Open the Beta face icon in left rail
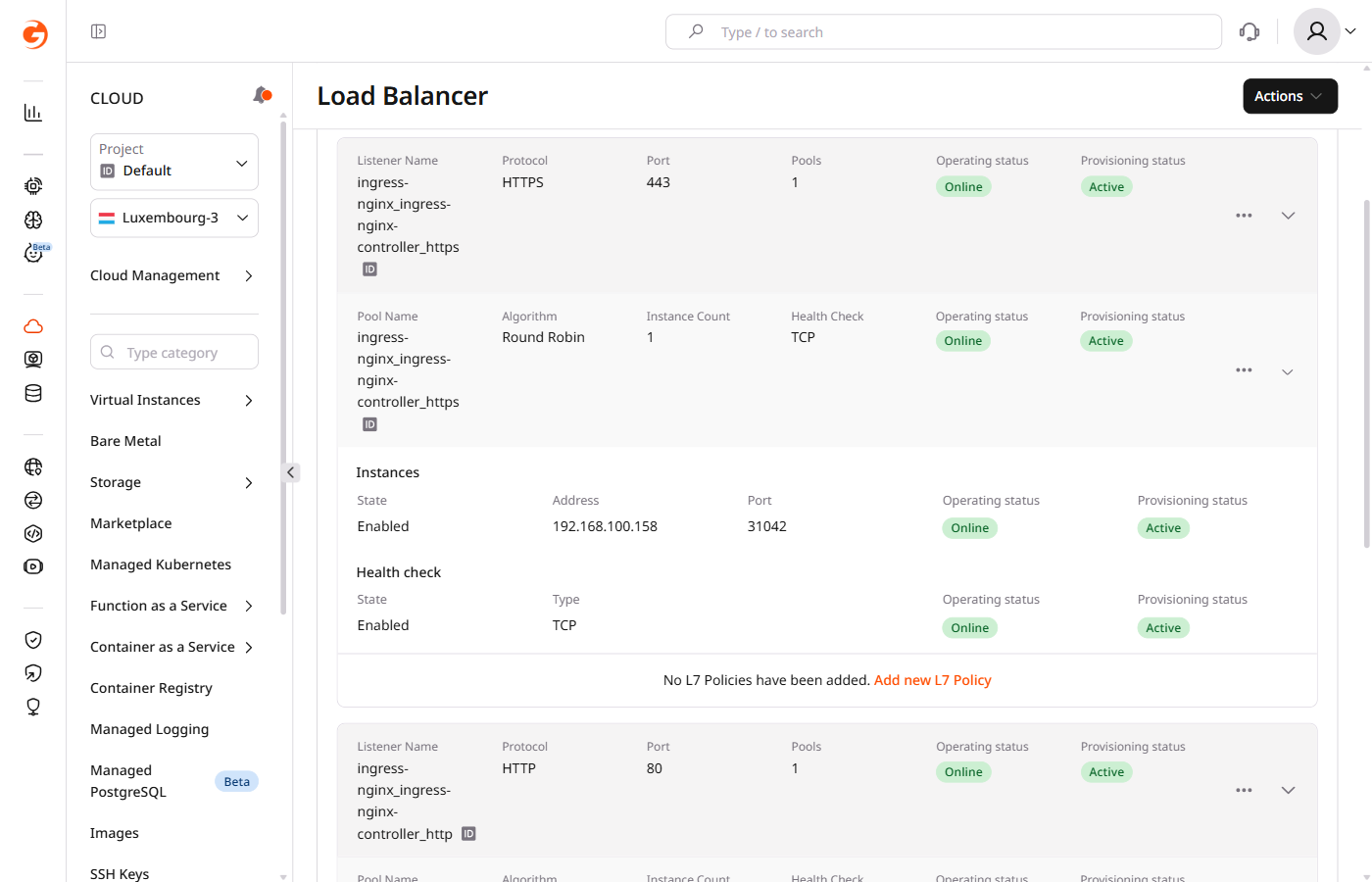The height and width of the screenshot is (882, 1372). (x=35, y=253)
